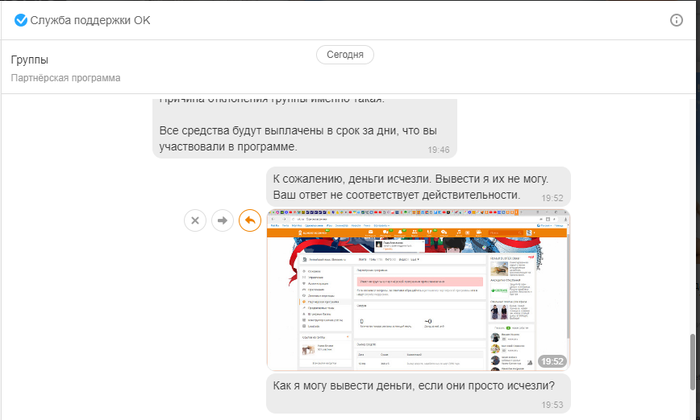Click the 19:53 timestamp on the last message

tap(552, 404)
